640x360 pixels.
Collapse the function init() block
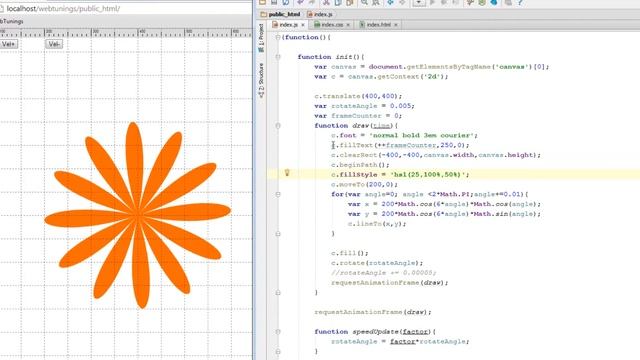click(x=278, y=57)
